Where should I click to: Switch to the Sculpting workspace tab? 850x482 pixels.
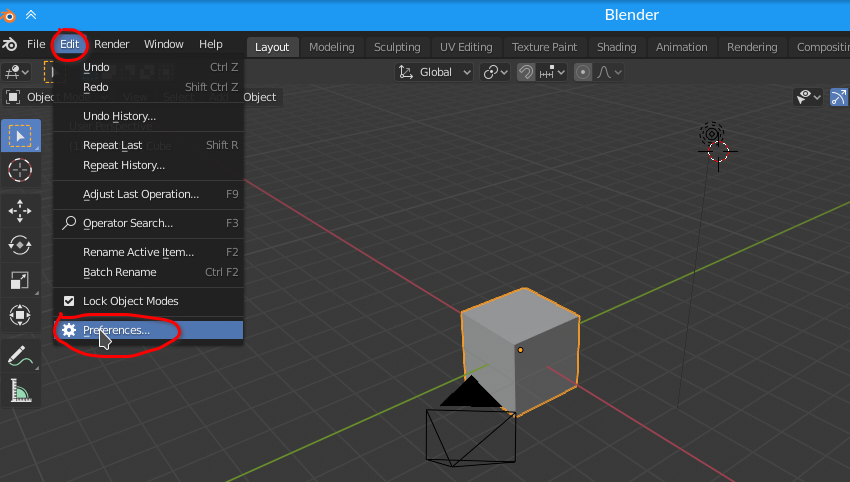pos(397,47)
